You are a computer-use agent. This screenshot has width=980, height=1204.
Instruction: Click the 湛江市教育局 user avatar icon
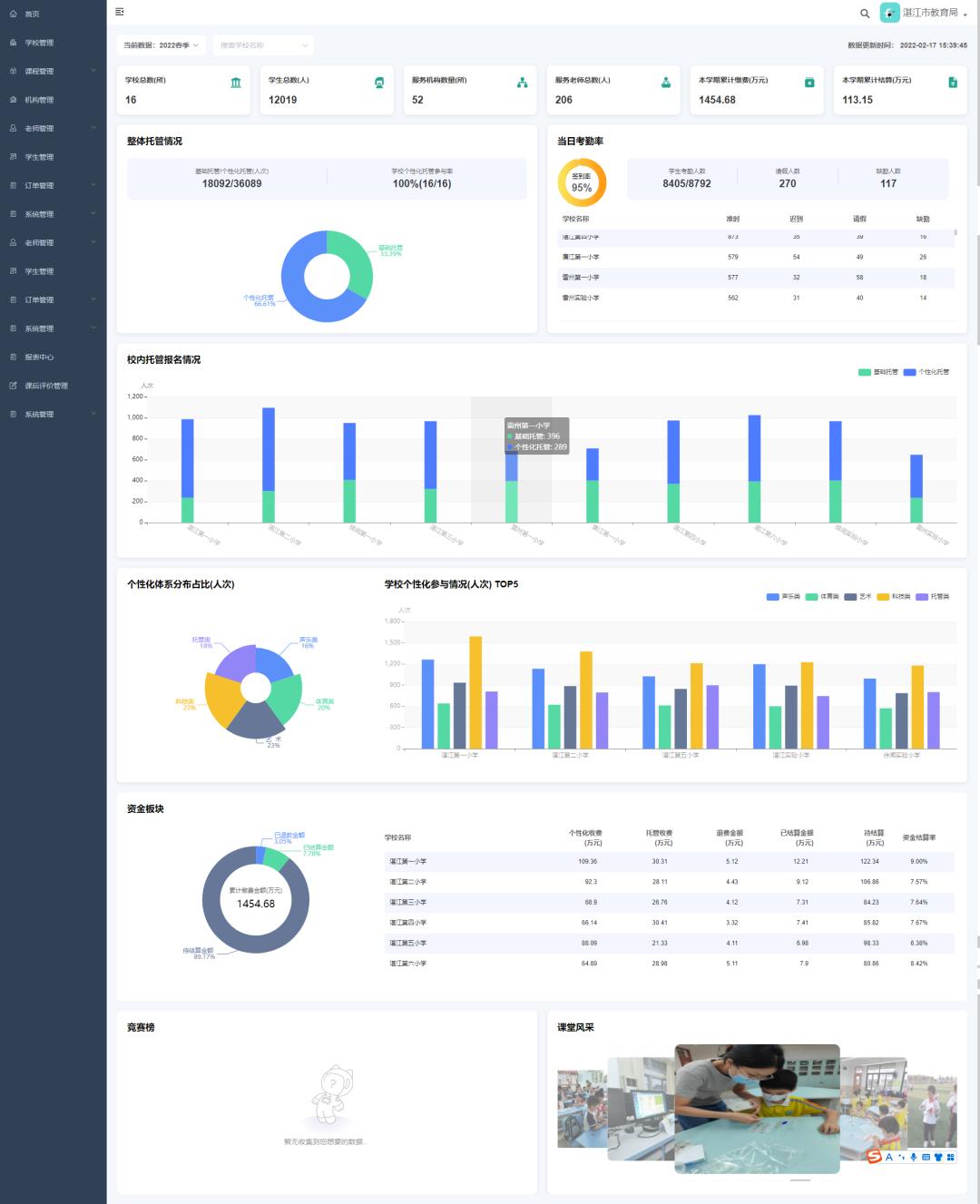(x=889, y=13)
